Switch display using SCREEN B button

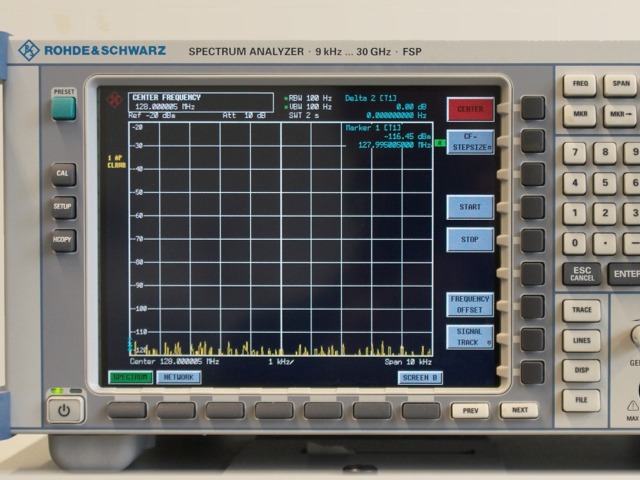click(x=419, y=378)
